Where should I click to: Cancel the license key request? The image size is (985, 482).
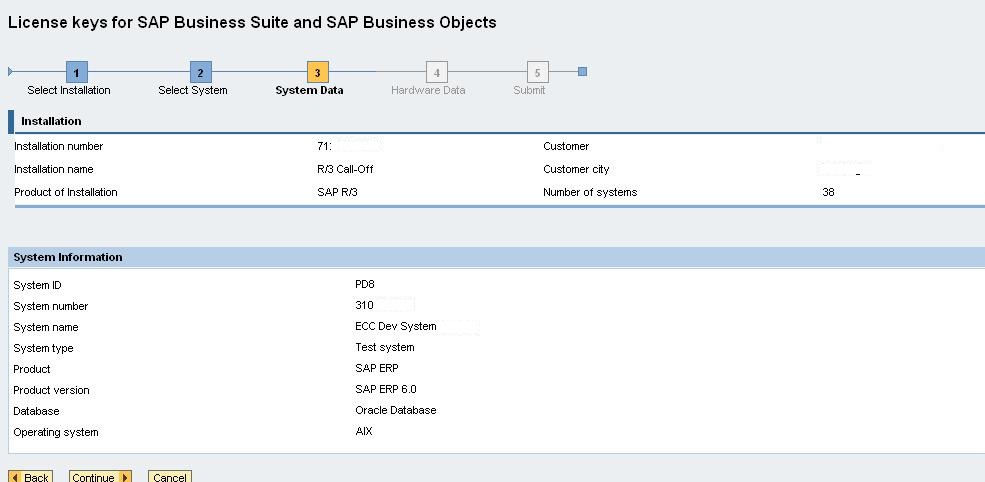point(170,478)
